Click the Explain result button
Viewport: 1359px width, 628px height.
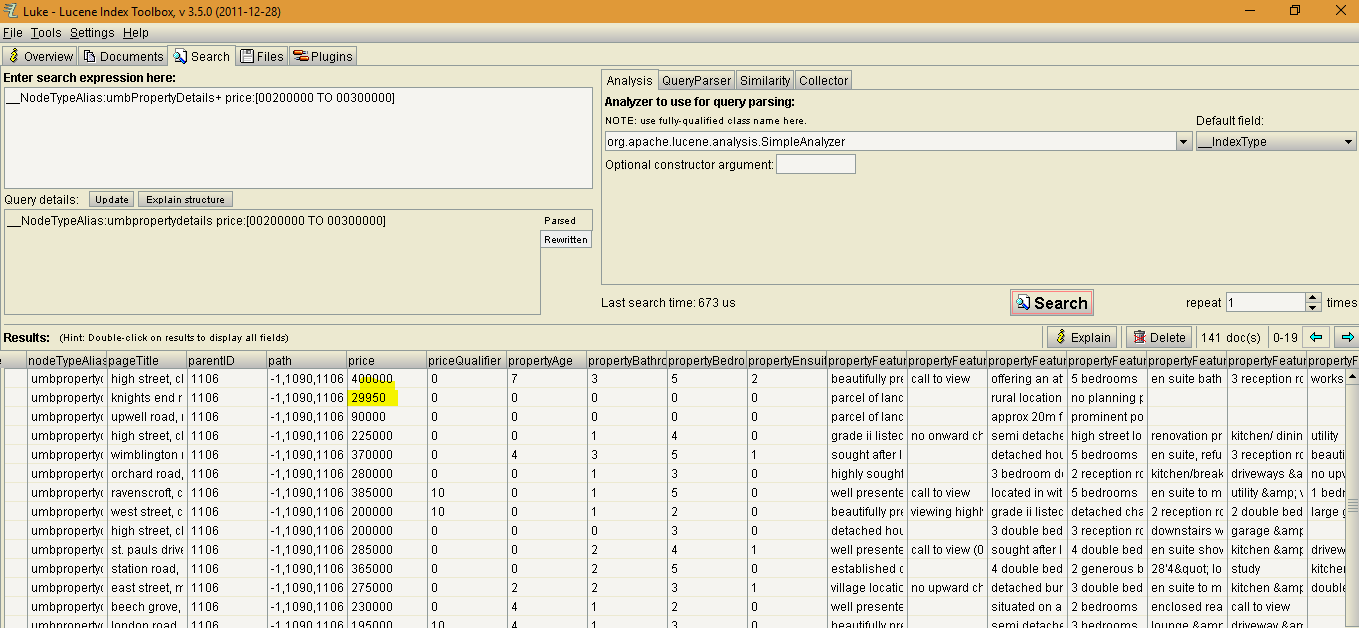point(1082,337)
